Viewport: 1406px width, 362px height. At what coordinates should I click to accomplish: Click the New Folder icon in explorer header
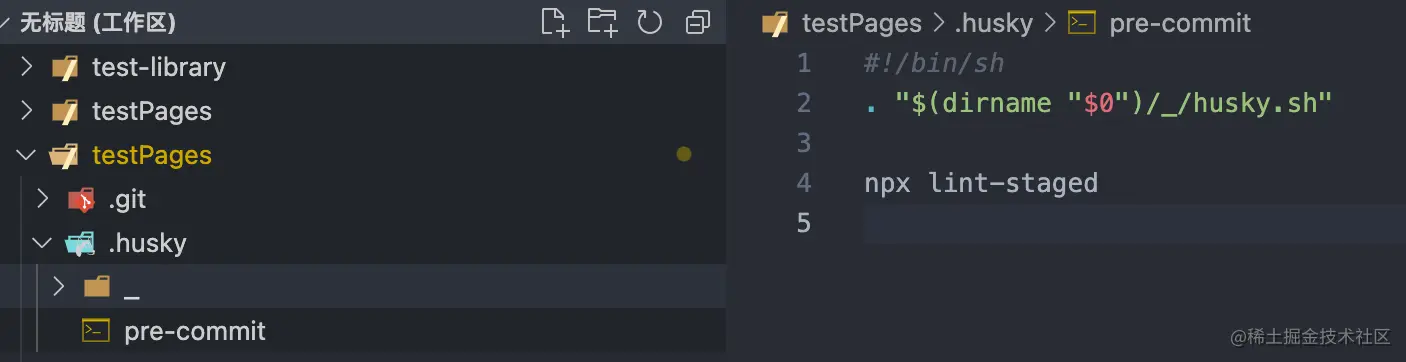coord(602,22)
